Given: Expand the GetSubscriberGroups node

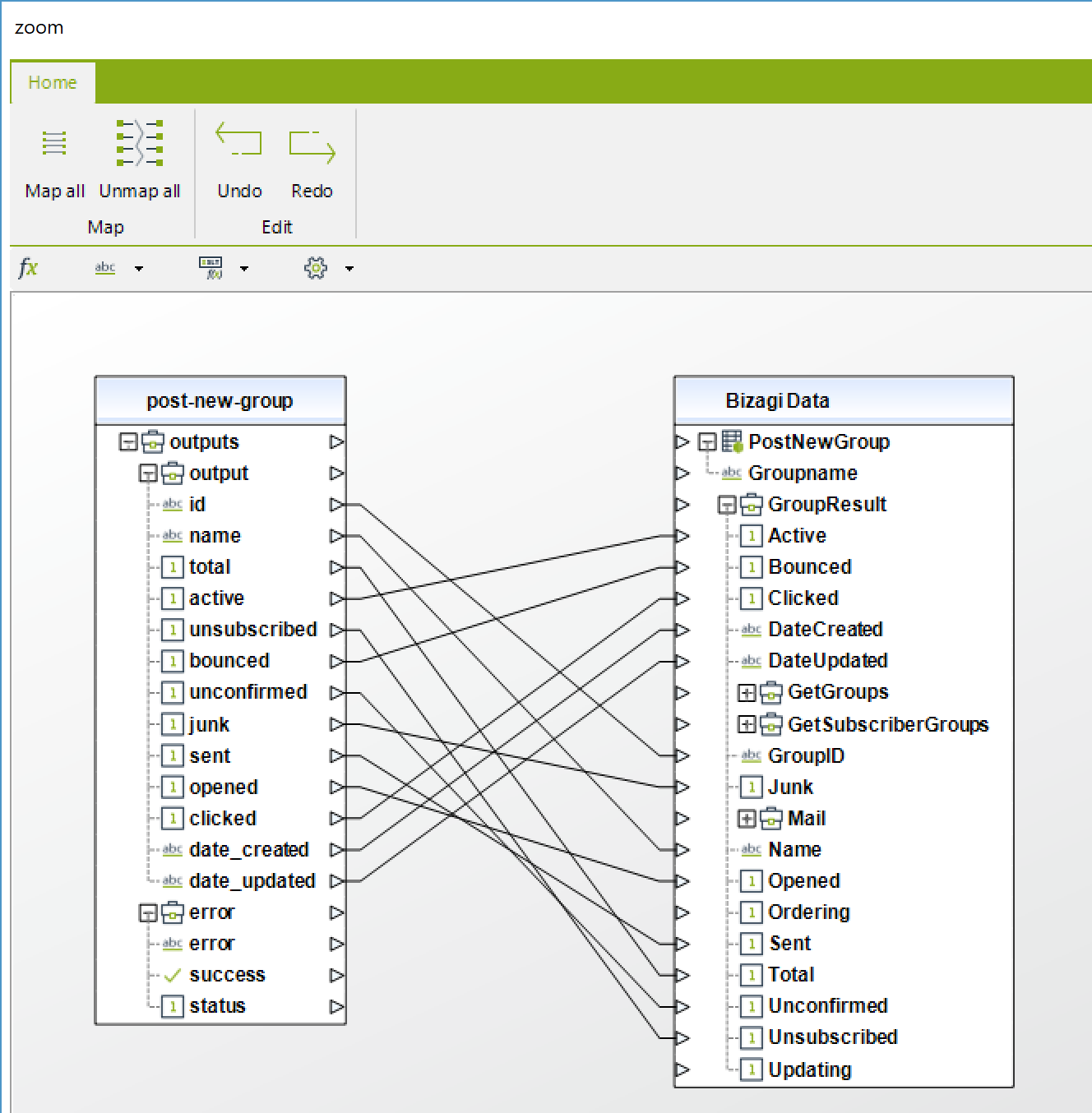Looking at the screenshot, I should coord(747,724).
